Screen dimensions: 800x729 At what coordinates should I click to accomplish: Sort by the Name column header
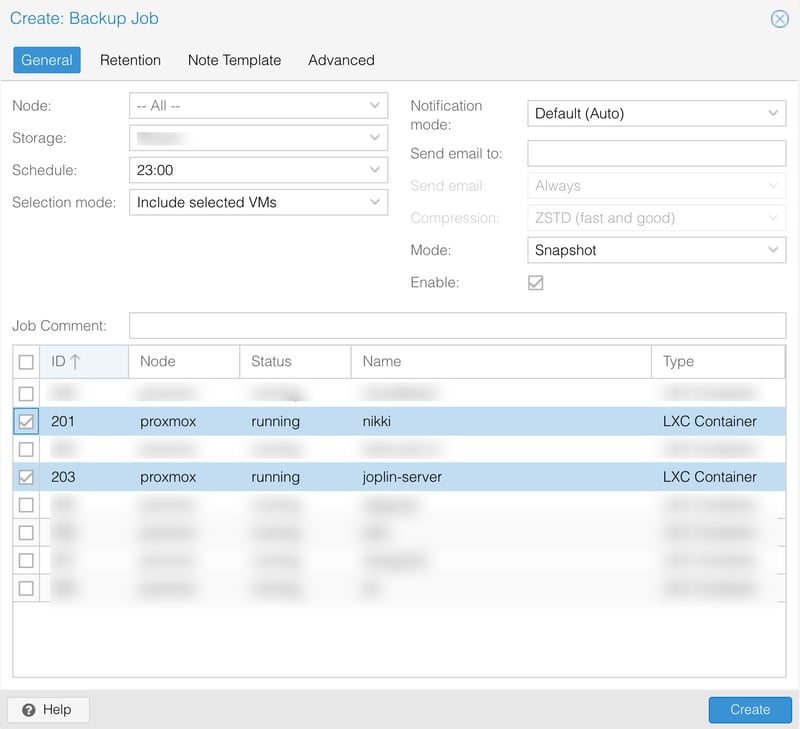tap(500, 362)
